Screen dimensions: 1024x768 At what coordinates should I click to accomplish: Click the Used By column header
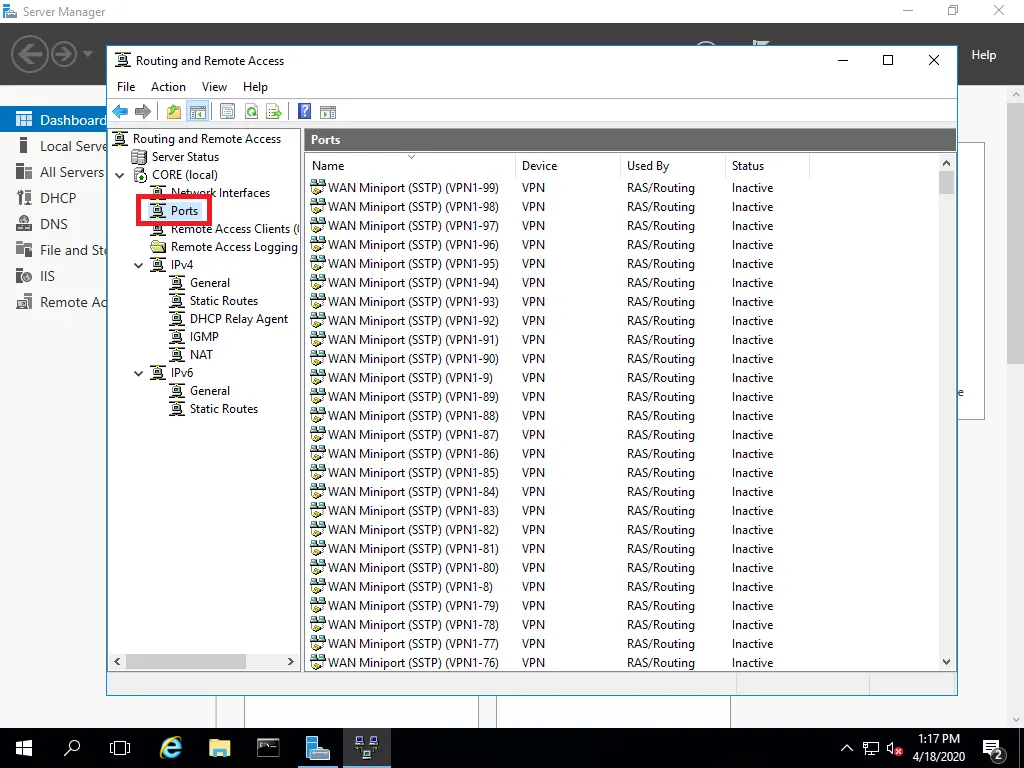(648, 166)
